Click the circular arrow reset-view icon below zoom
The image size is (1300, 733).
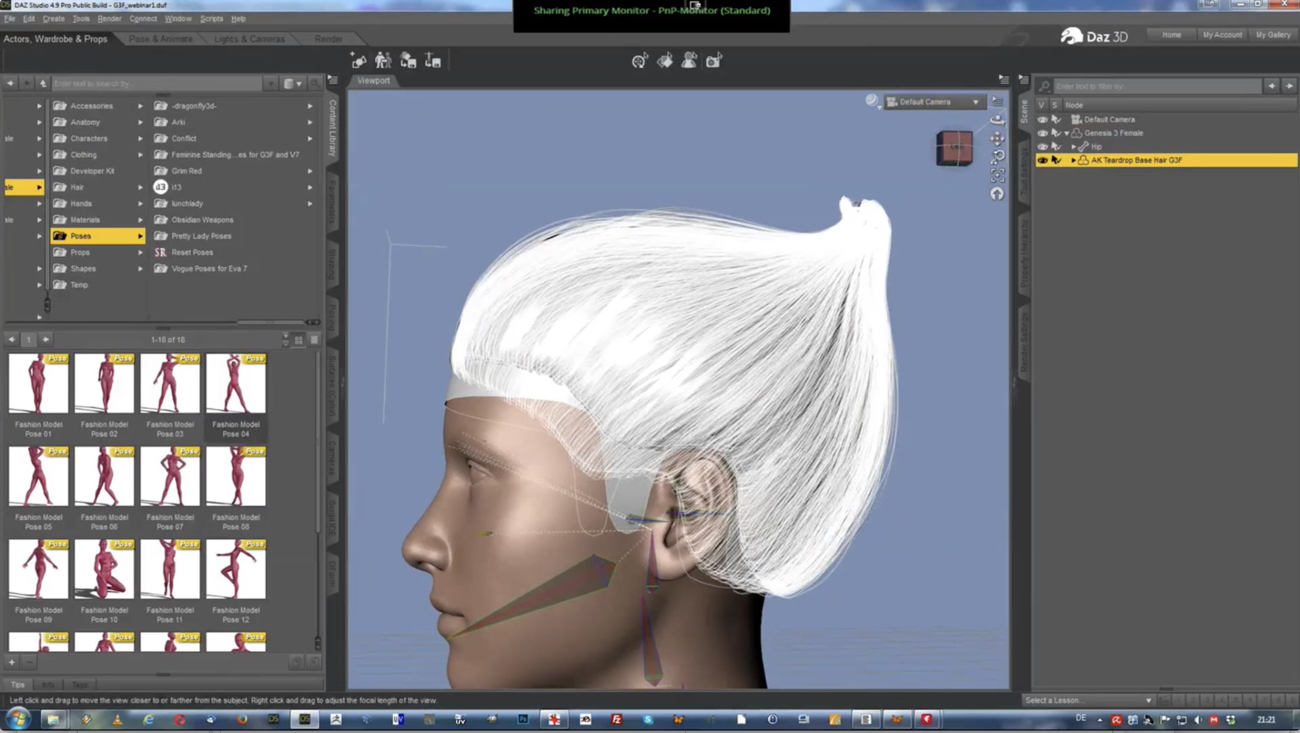(x=996, y=191)
